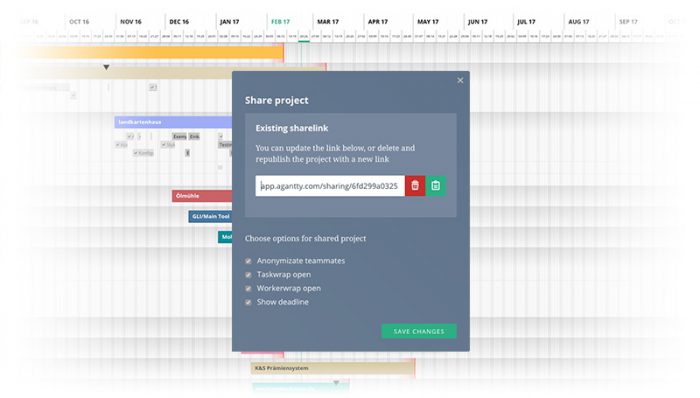Select the FEB 17 month header
The image size is (700, 398).
pos(280,21)
